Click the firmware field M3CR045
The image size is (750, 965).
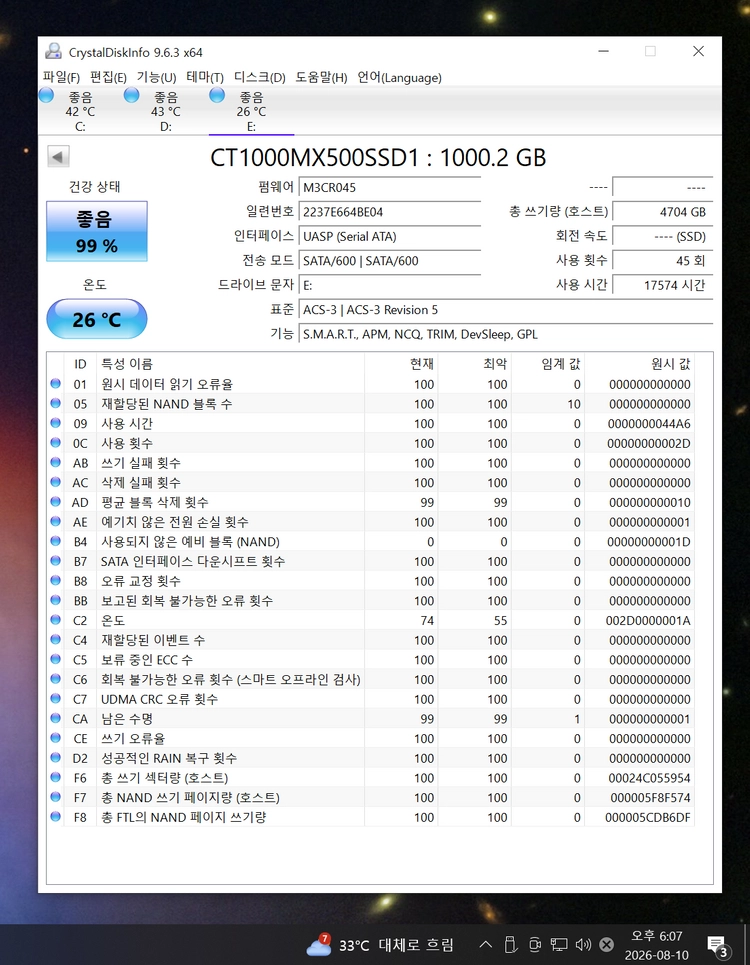(x=389, y=188)
